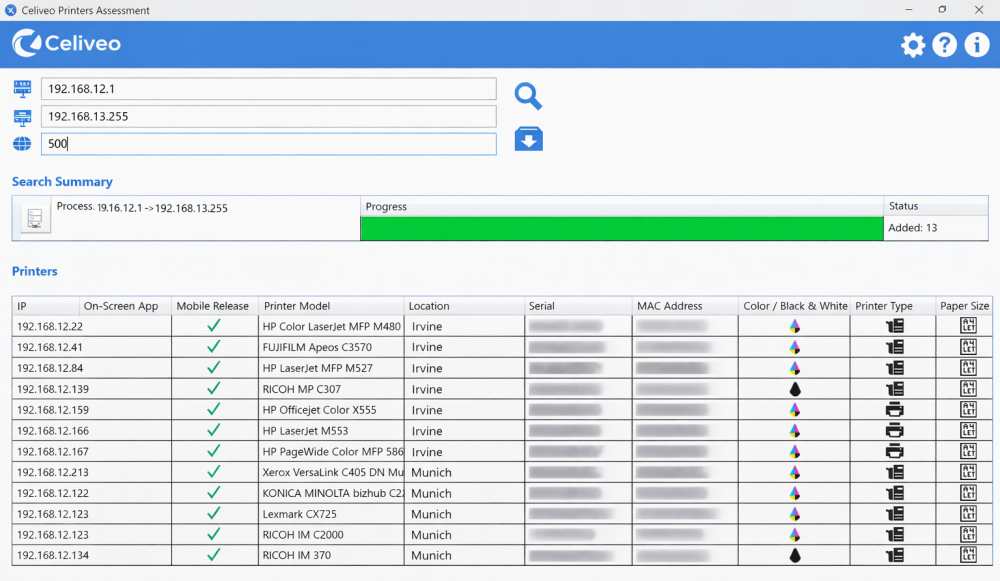Click the Xerox VersaLink C405 DN model cell

[x=331, y=473]
